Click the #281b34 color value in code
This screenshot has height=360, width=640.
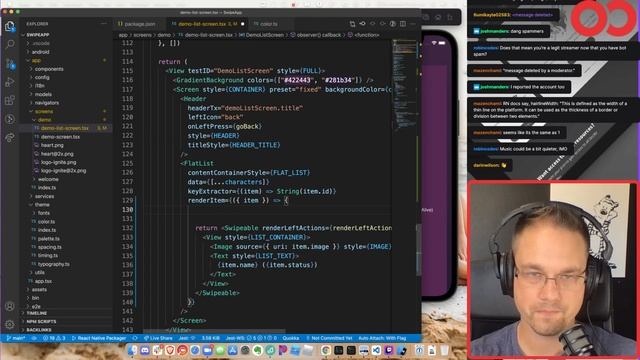click(338, 80)
